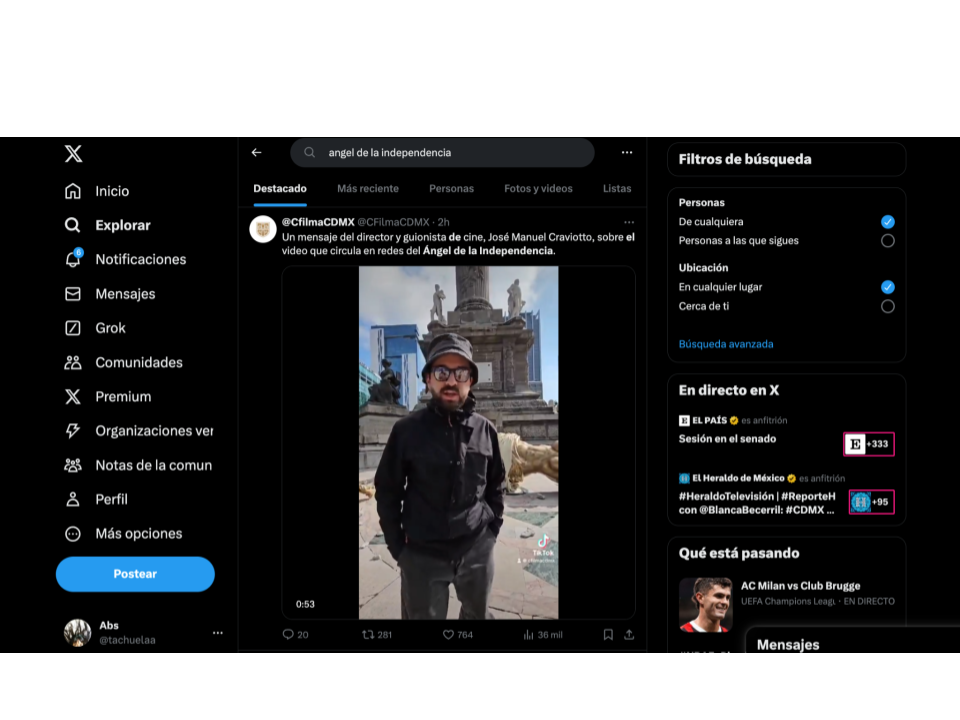Click the X logo home icon
The height and width of the screenshot is (720, 960).
(x=73, y=154)
